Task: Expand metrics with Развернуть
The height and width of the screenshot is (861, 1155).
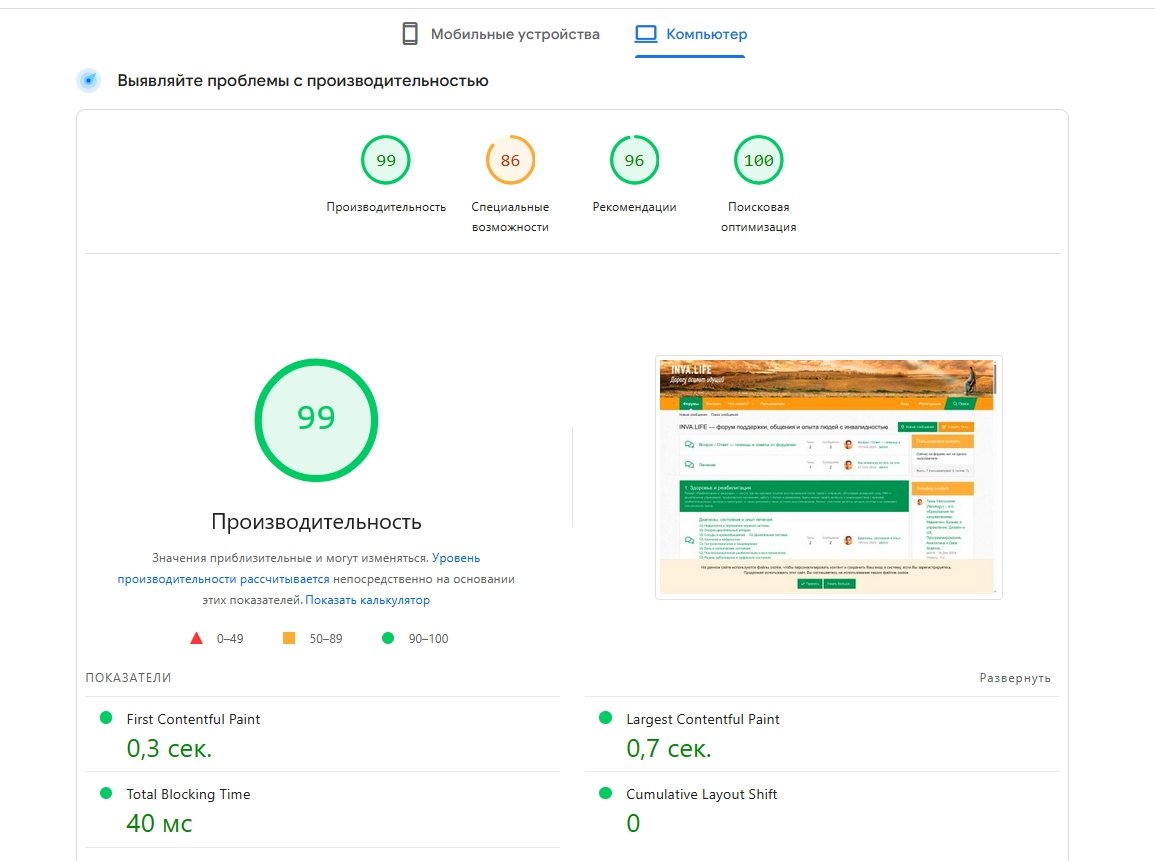Action: [1014, 678]
